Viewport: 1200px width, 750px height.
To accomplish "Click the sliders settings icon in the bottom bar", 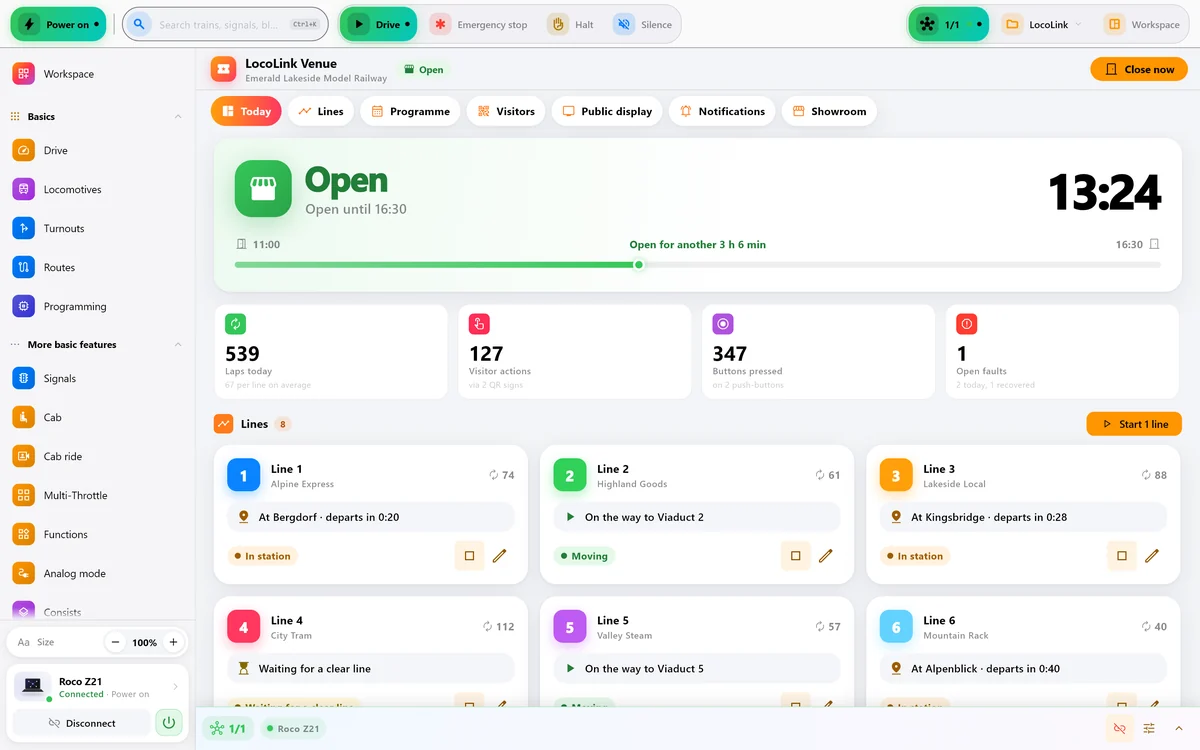I will [x=1149, y=729].
